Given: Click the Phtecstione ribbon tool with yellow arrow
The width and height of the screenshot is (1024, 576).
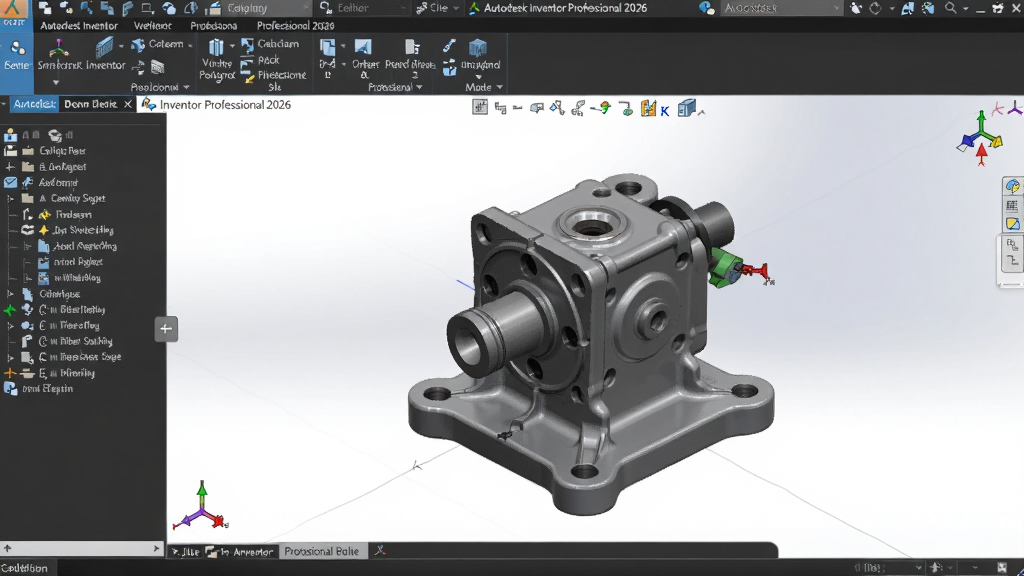Looking at the screenshot, I should [274, 76].
